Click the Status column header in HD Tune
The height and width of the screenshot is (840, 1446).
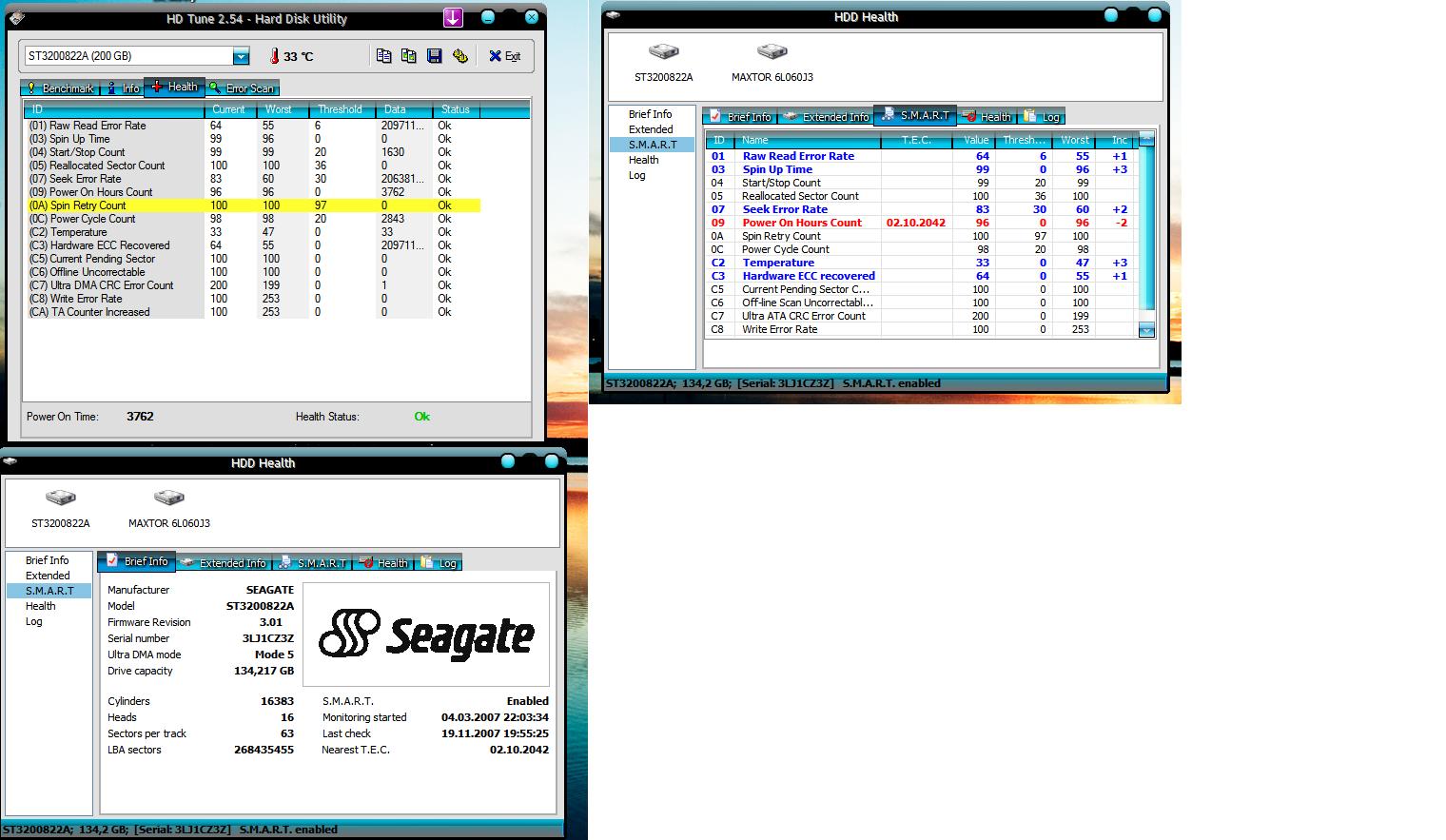[457, 109]
